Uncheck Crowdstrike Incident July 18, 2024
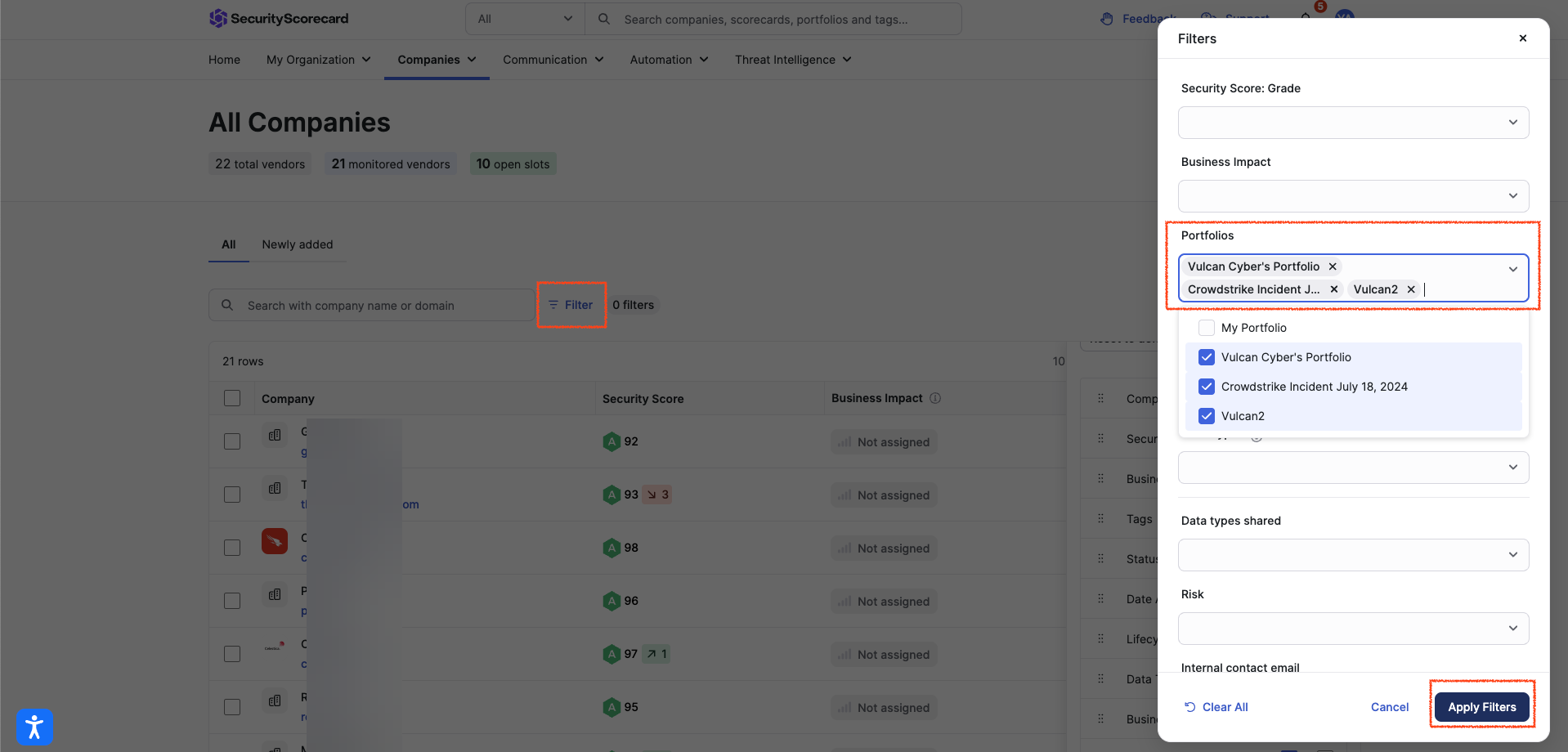Viewport: 1568px width, 752px height. tap(1207, 387)
